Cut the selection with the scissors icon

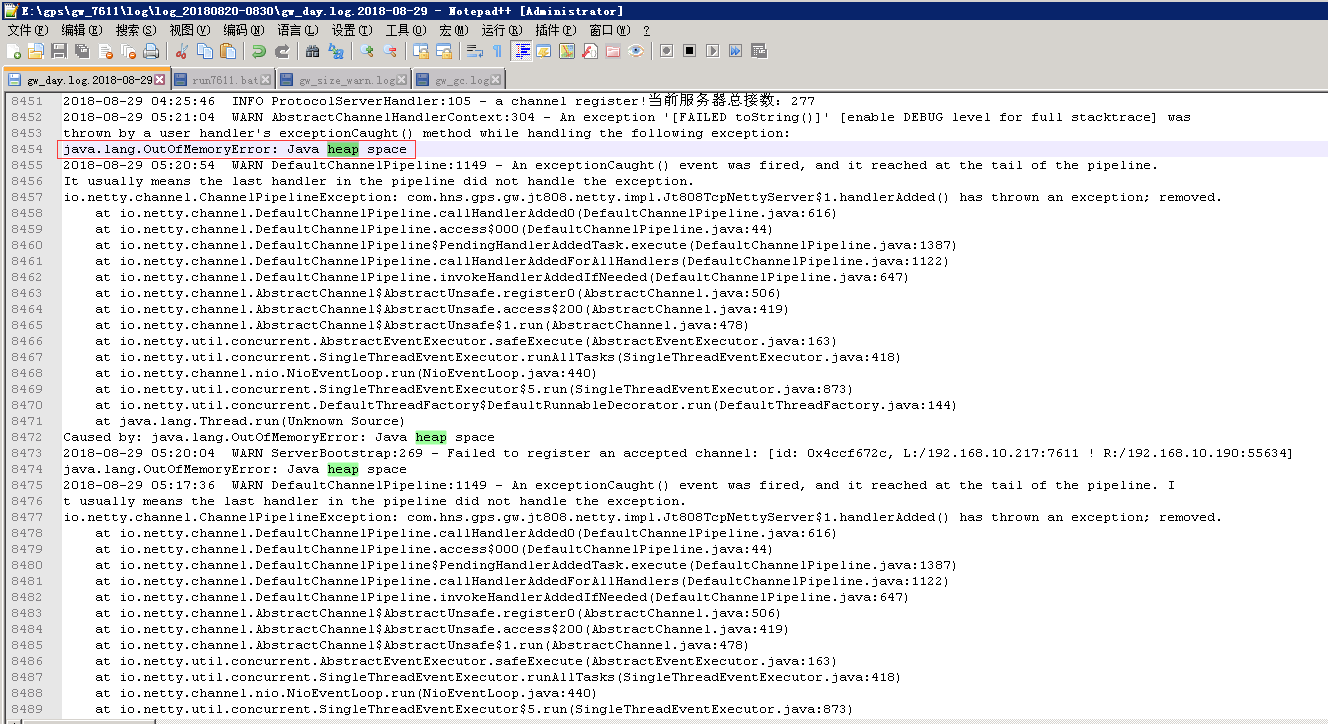pos(181,51)
